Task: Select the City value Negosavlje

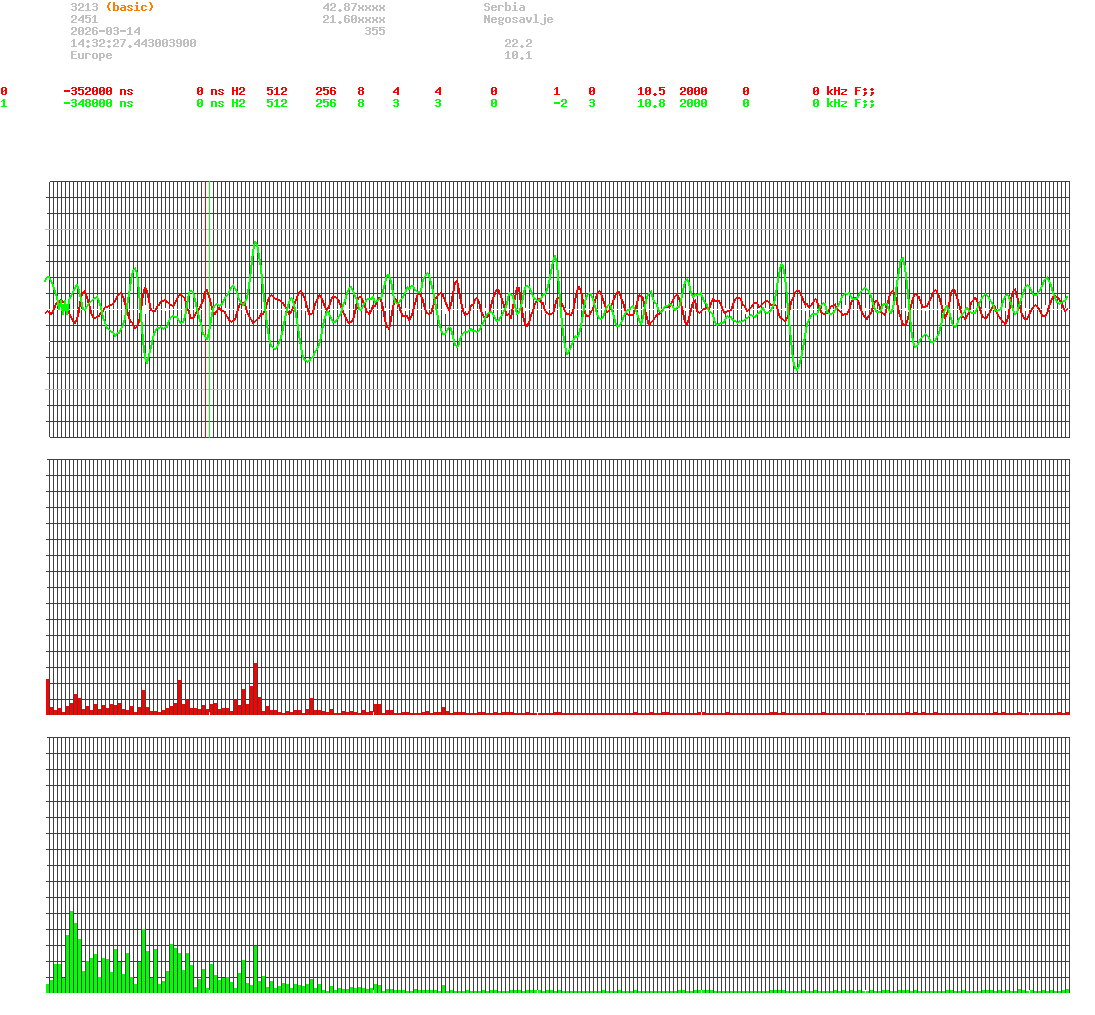Action: [517, 18]
